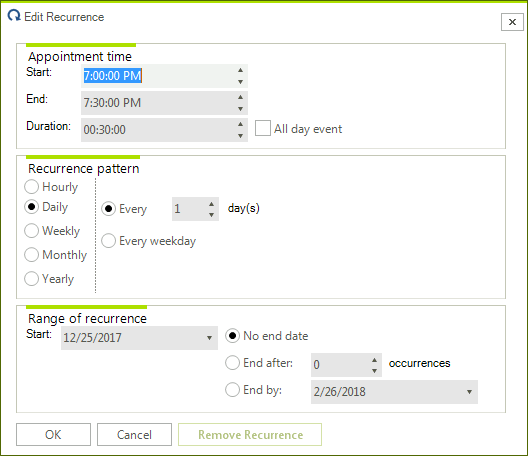
Task: Increase the End time with up arrow
Action: [x=240, y=97]
